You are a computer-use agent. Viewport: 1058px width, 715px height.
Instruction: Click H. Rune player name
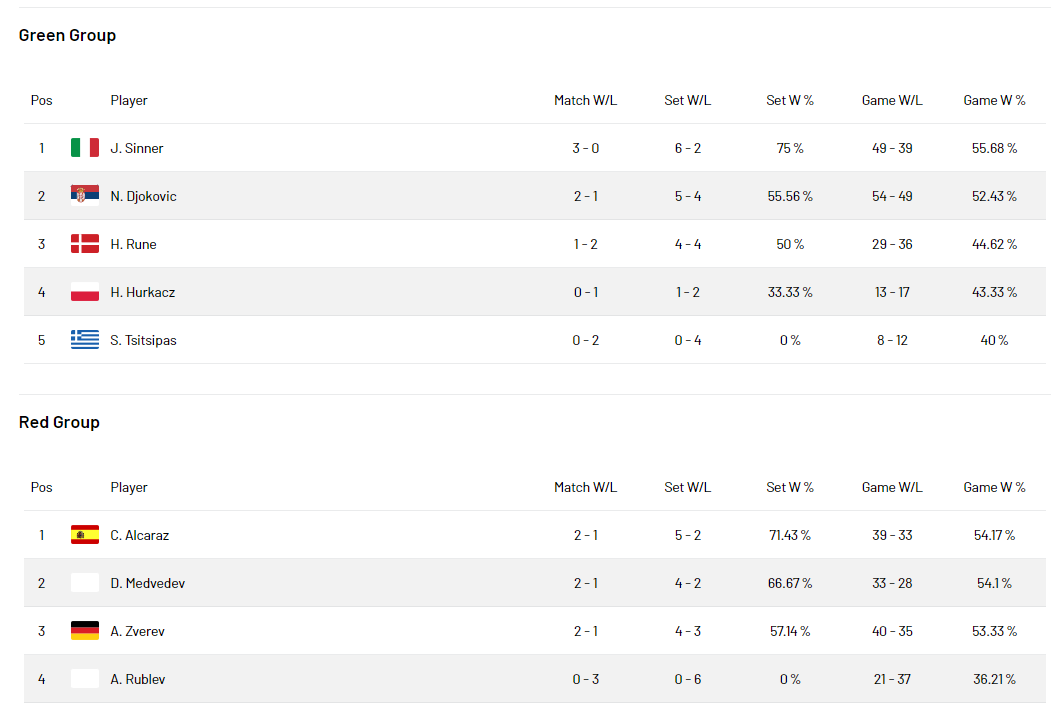[134, 244]
